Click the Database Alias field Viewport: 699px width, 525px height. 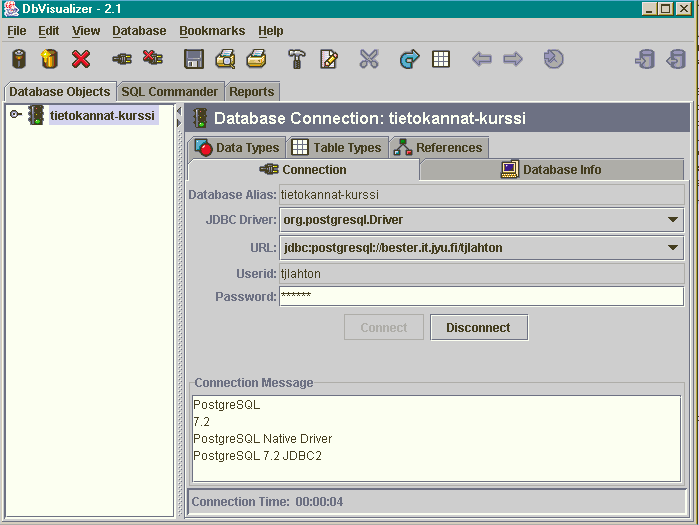pyautogui.click(x=481, y=195)
